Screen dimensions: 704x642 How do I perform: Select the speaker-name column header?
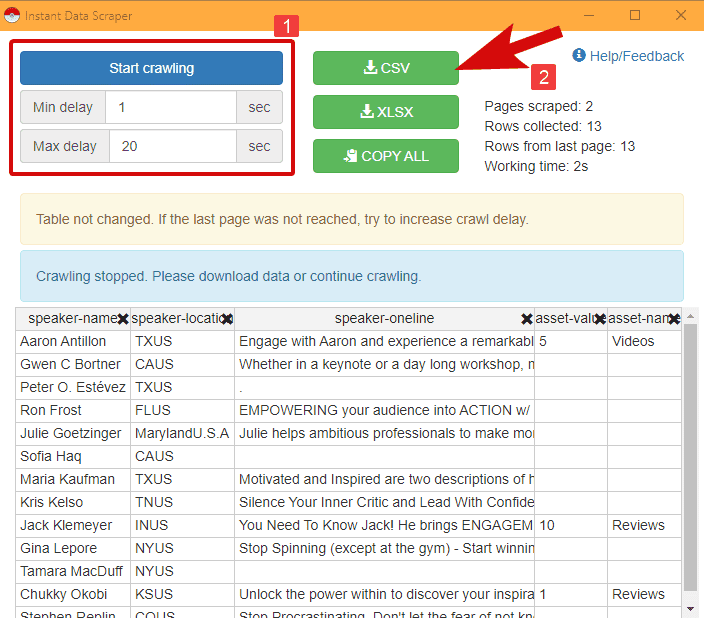pos(73,319)
